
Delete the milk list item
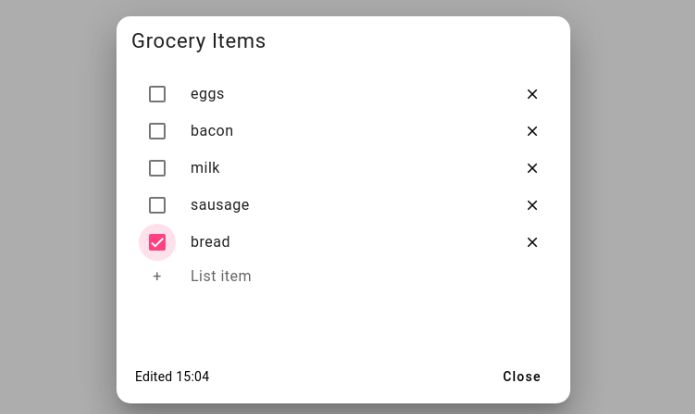532,168
